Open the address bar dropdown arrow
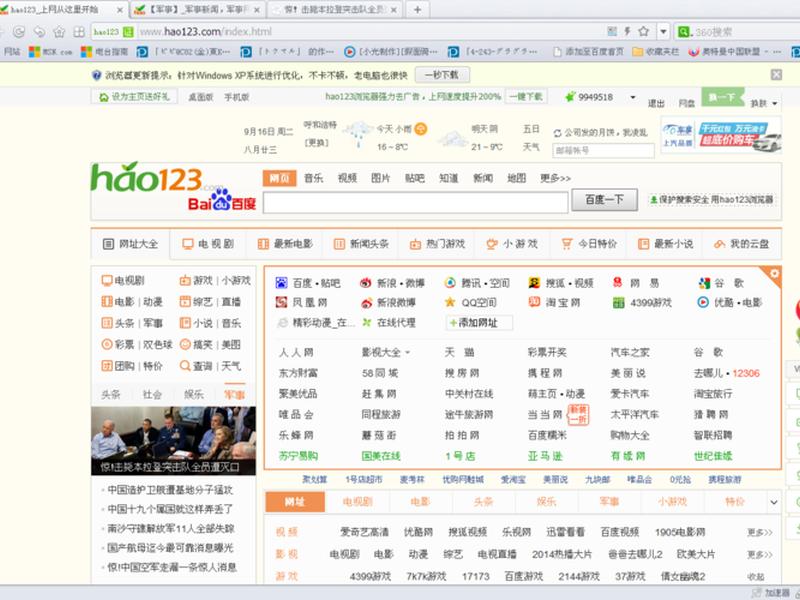Image resolution: width=800 pixels, height=600 pixels. click(x=663, y=32)
